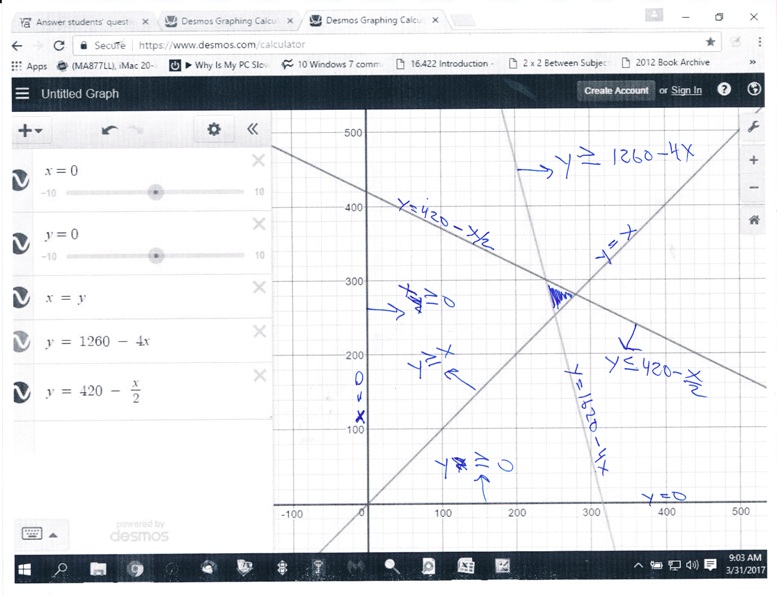Open 2 x 2 Between Subjects bookmark
This screenshot has height=600, width=777.
coord(558,63)
